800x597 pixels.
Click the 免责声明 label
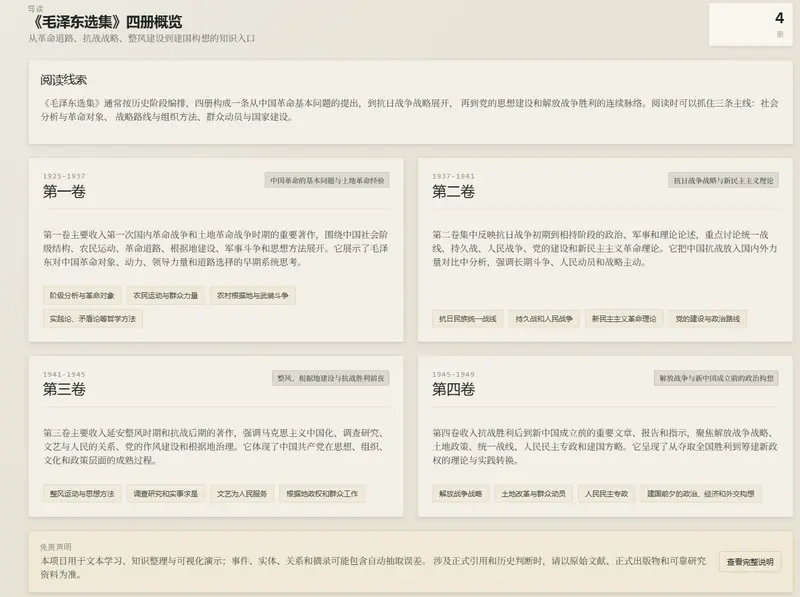[56, 547]
